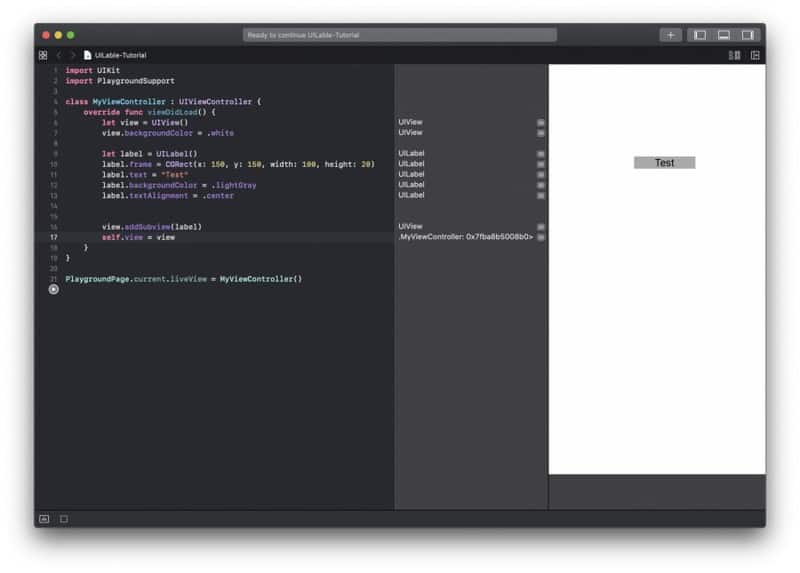The width and height of the screenshot is (800, 573).
Task: Toggle the right inspector panel
Action: coord(747,35)
